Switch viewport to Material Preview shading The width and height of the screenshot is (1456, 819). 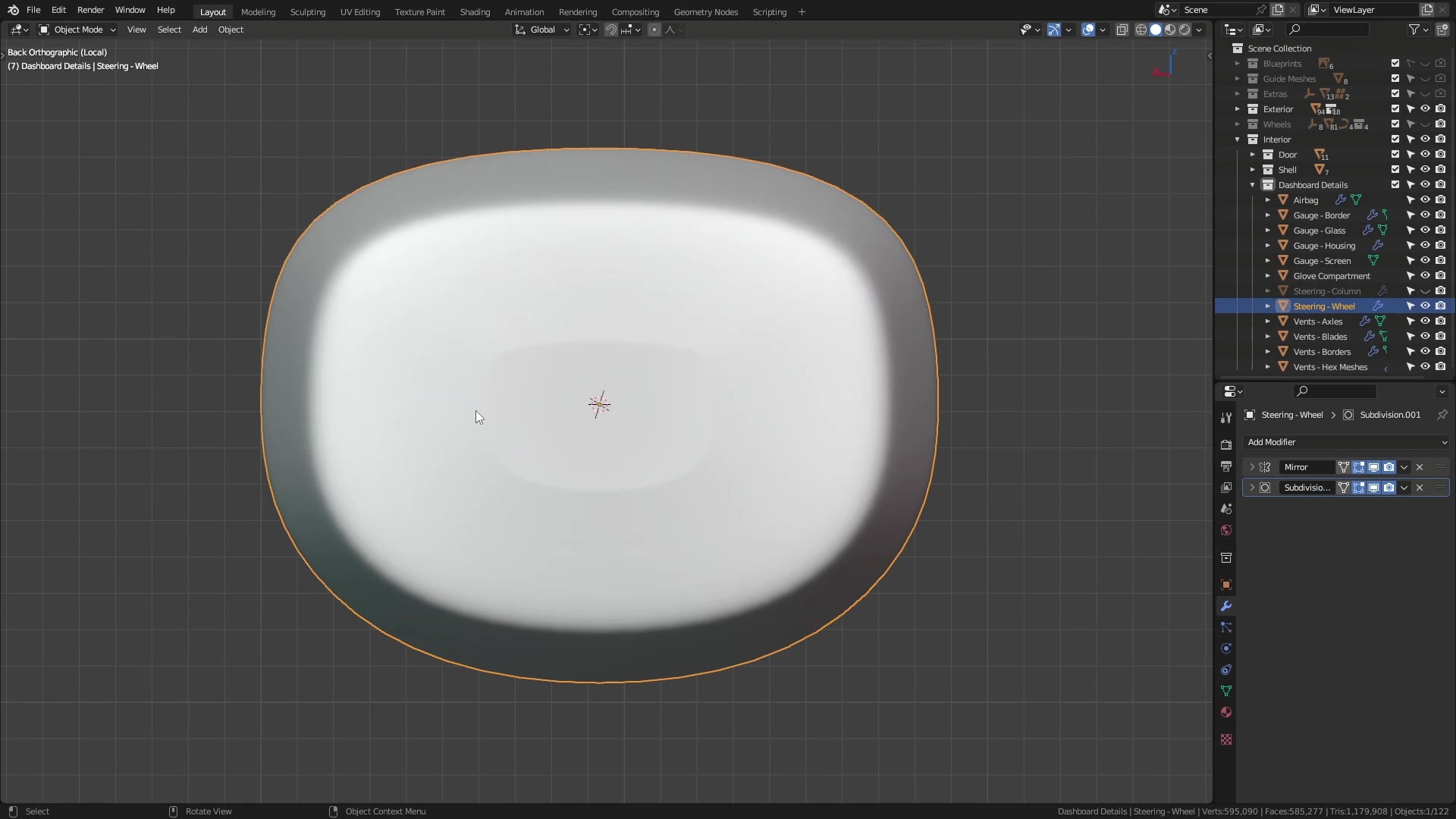[x=1170, y=30]
